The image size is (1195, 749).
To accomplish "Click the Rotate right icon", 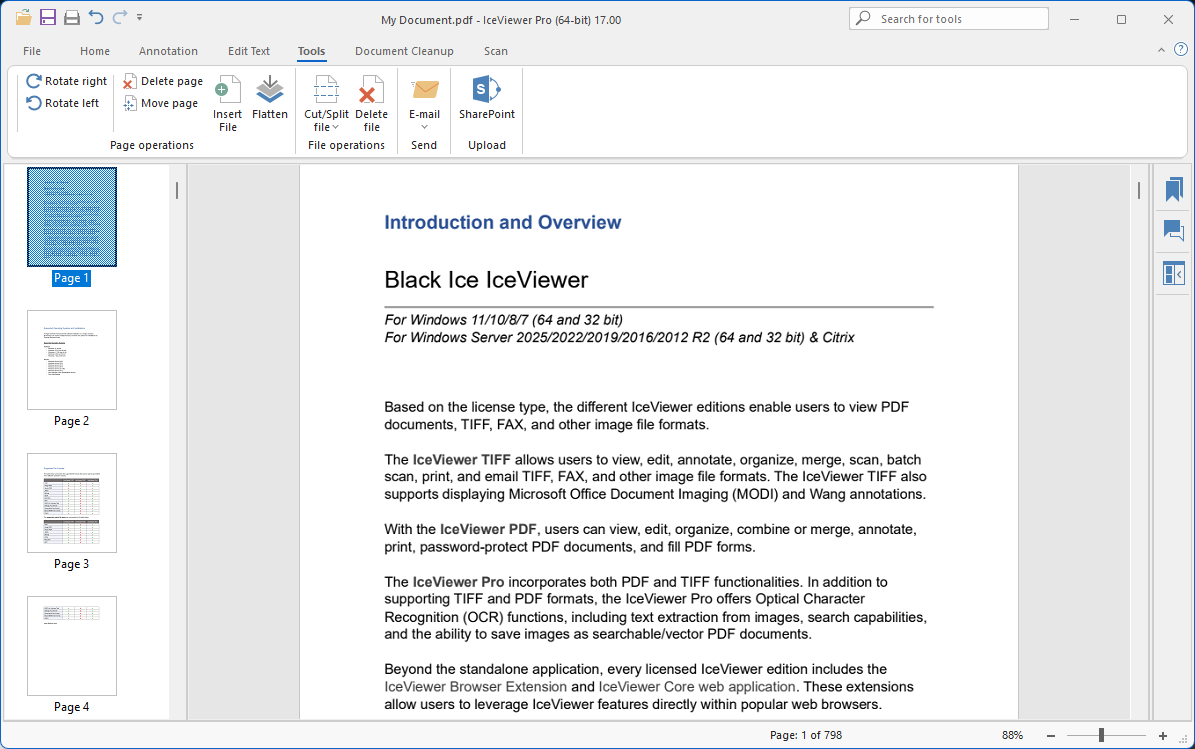I will [34, 81].
